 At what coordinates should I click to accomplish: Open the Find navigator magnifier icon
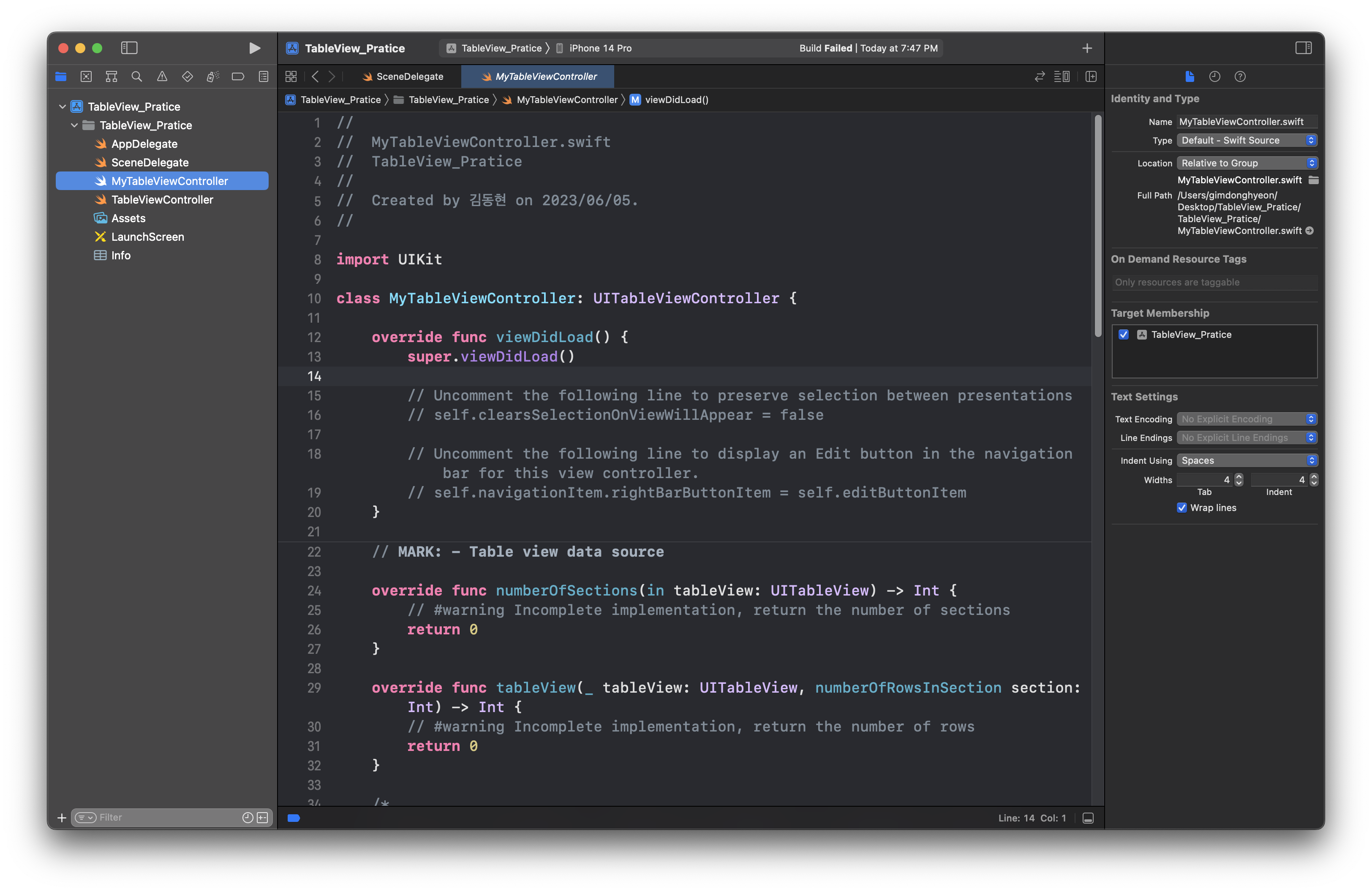136,76
